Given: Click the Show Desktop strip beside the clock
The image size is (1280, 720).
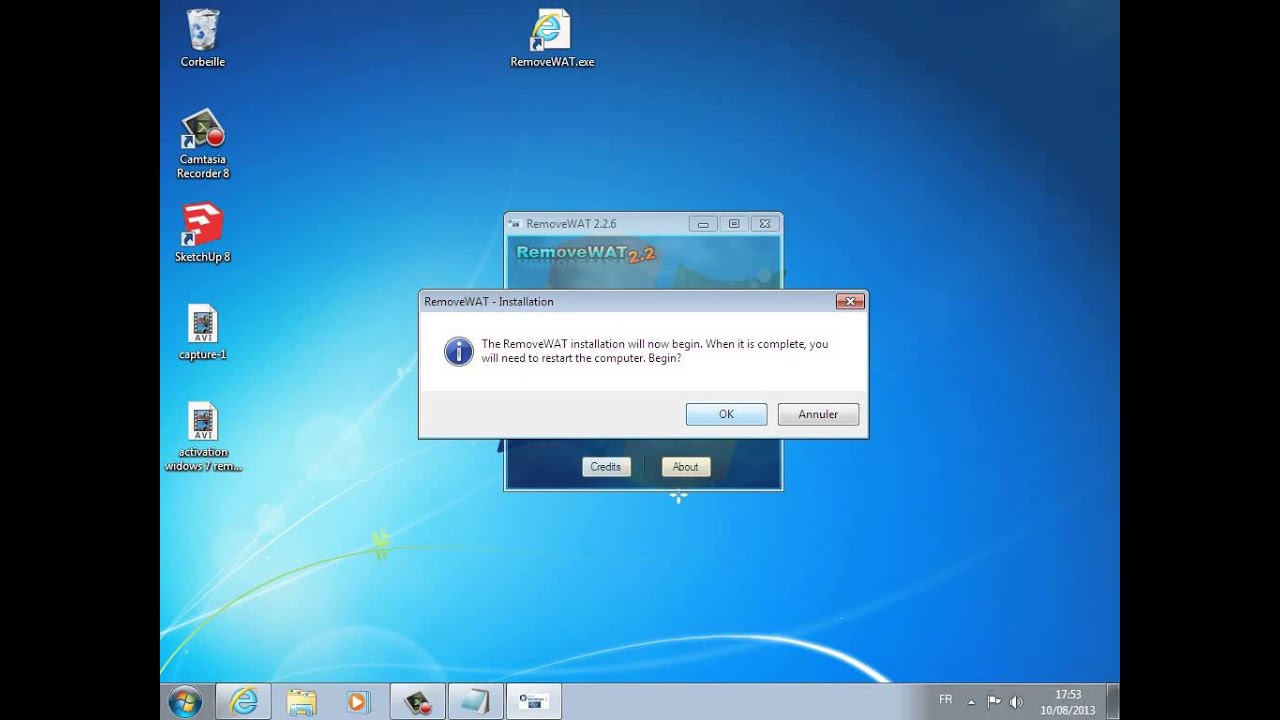Looking at the screenshot, I should [1113, 701].
